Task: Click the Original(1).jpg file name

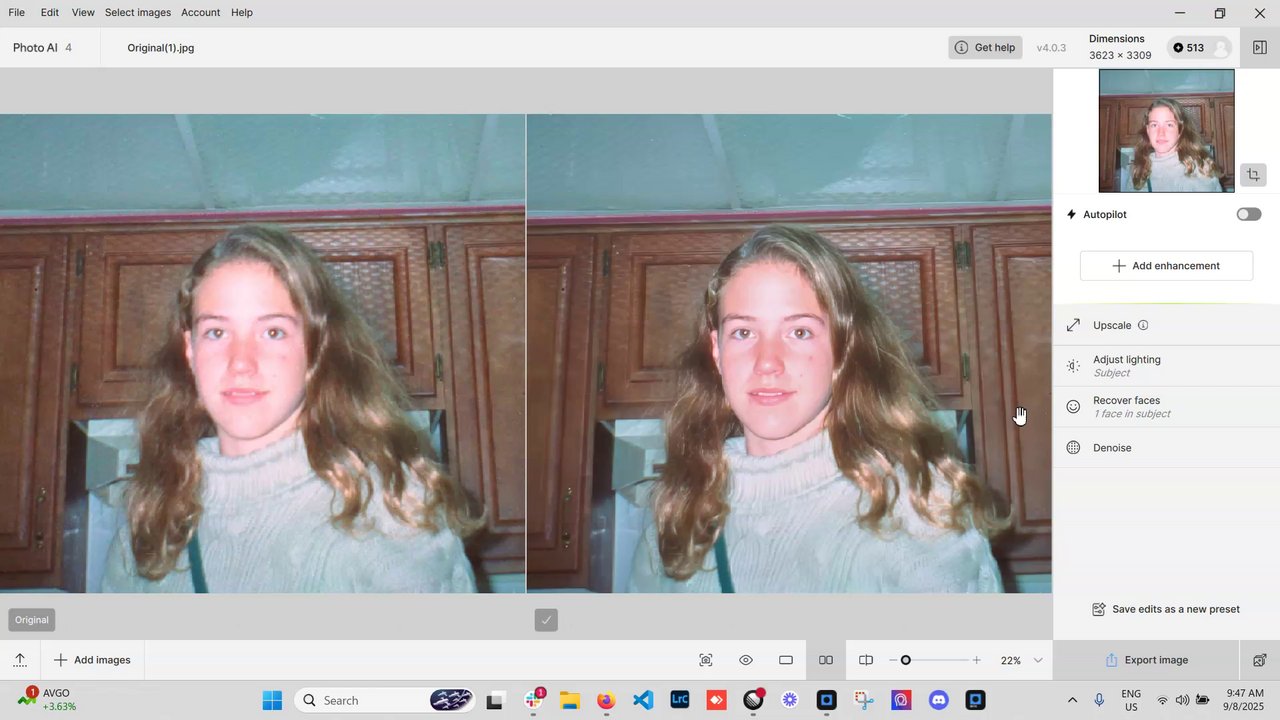Action: click(x=161, y=47)
